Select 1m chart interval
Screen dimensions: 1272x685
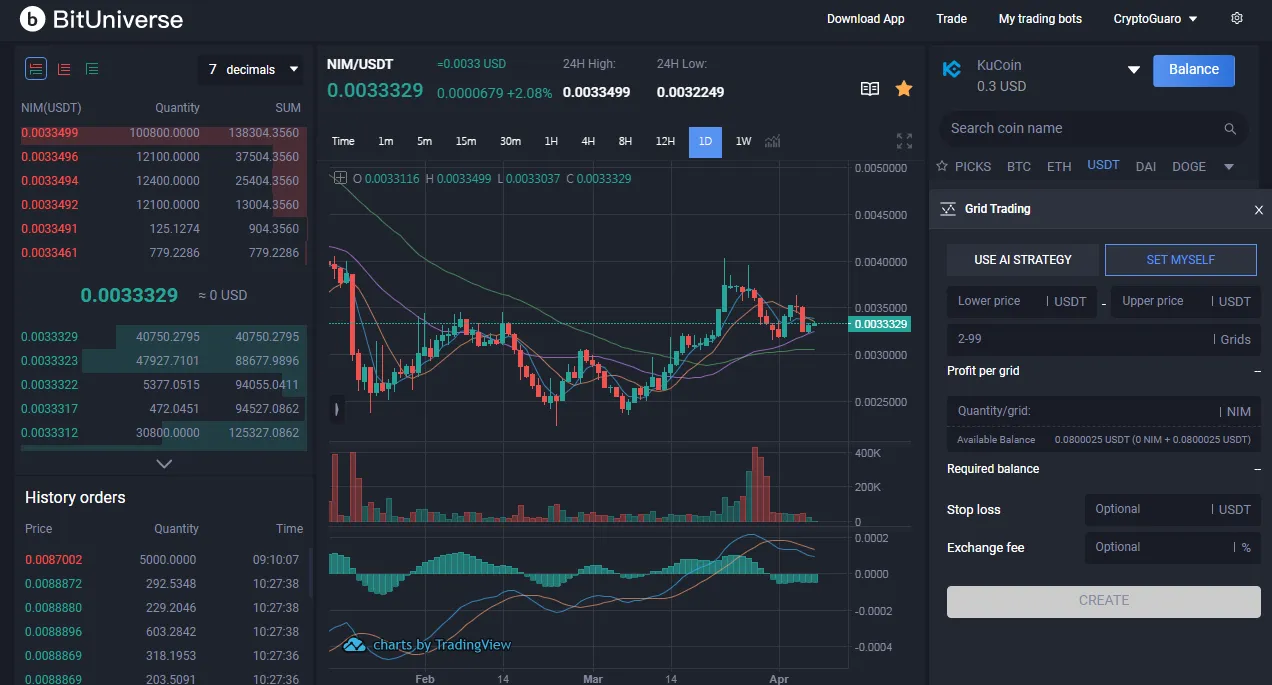(x=385, y=141)
